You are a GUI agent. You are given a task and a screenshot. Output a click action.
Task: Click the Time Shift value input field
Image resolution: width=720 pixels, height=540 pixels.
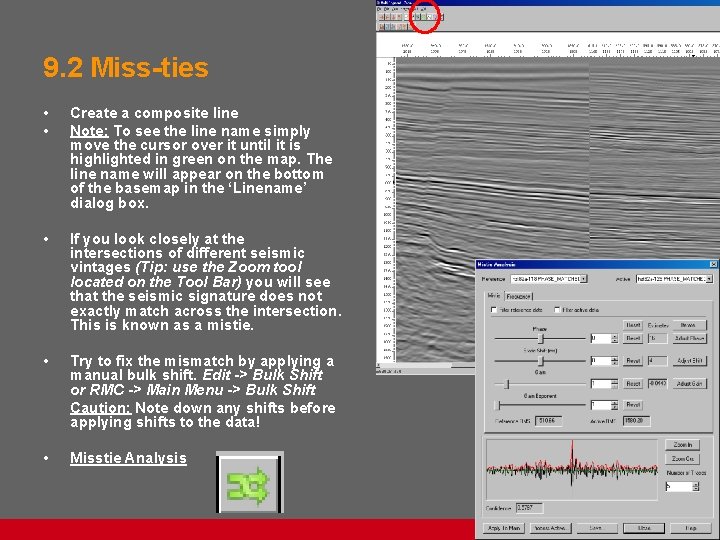(x=601, y=361)
